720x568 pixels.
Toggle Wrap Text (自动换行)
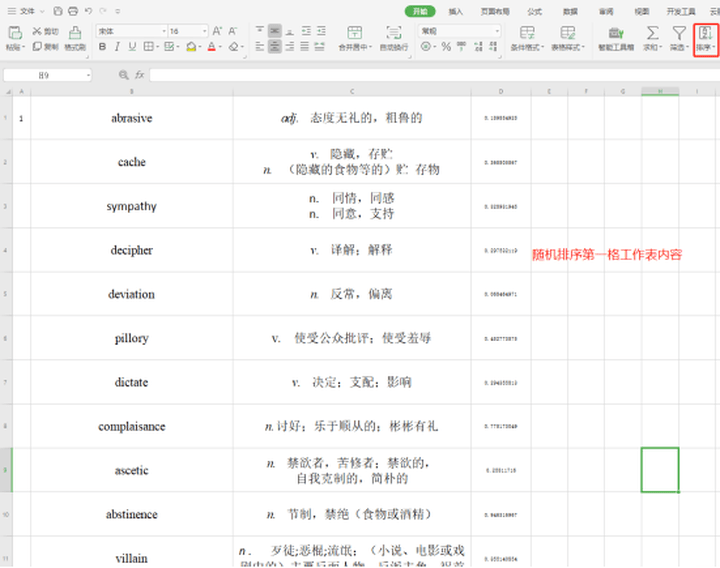pyautogui.click(x=394, y=38)
